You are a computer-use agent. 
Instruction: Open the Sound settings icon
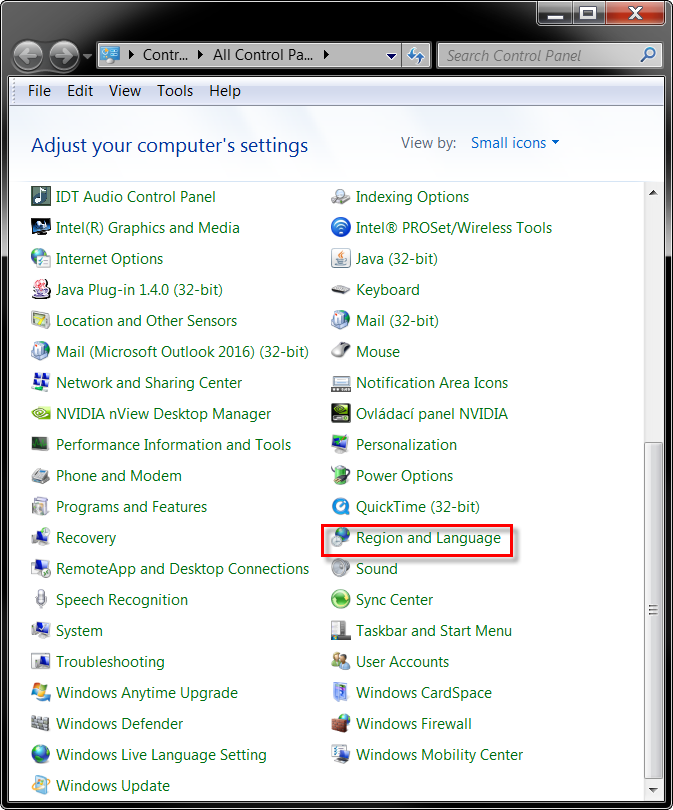[340, 569]
